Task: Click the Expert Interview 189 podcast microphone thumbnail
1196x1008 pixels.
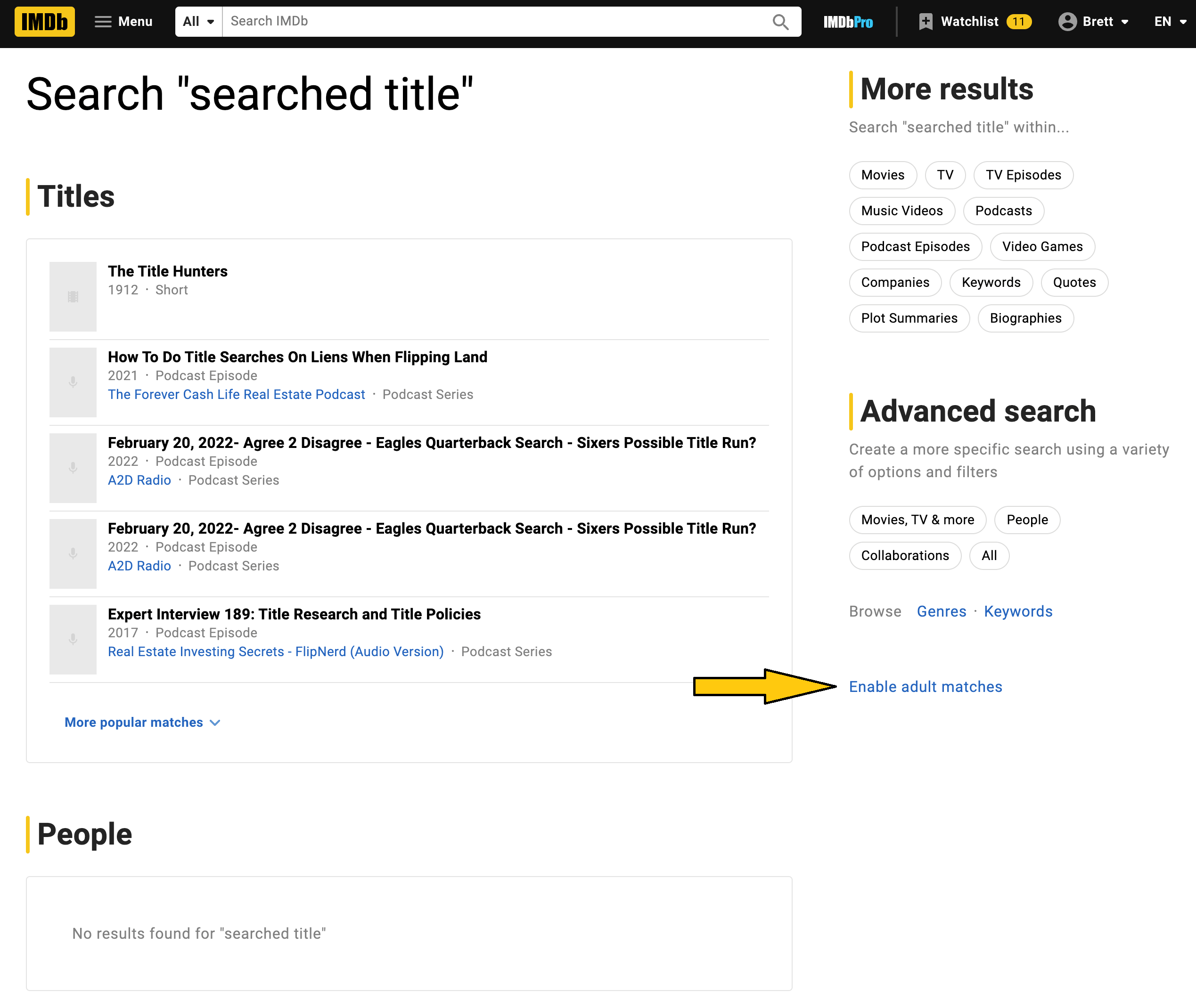Action: click(x=73, y=640)
